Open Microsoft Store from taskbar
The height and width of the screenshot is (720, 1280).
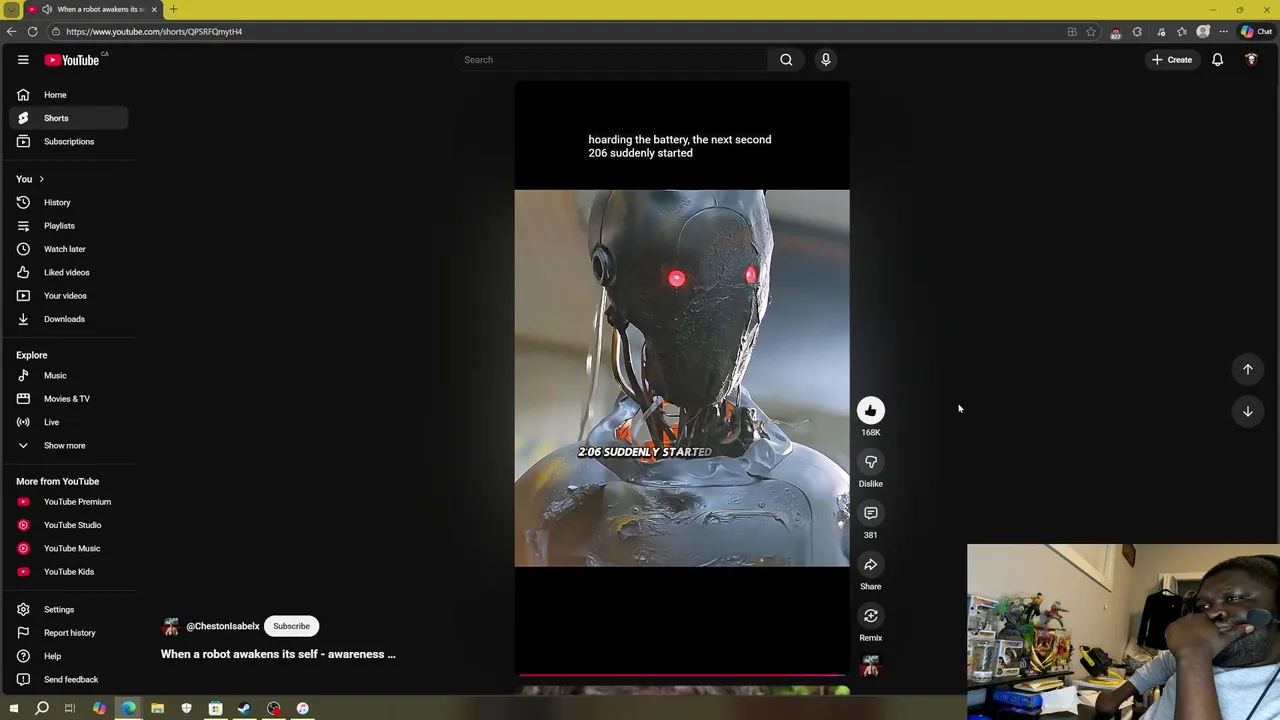coord(215,708)
